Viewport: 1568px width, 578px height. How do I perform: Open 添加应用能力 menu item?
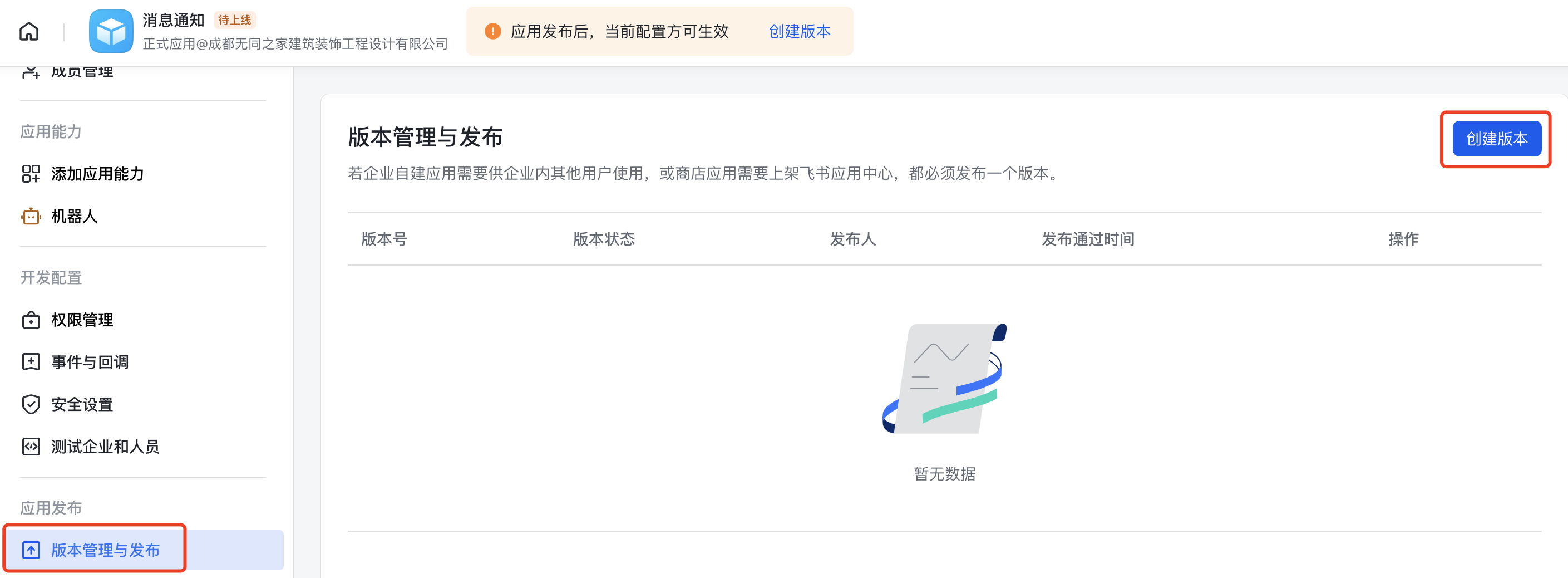97,174
